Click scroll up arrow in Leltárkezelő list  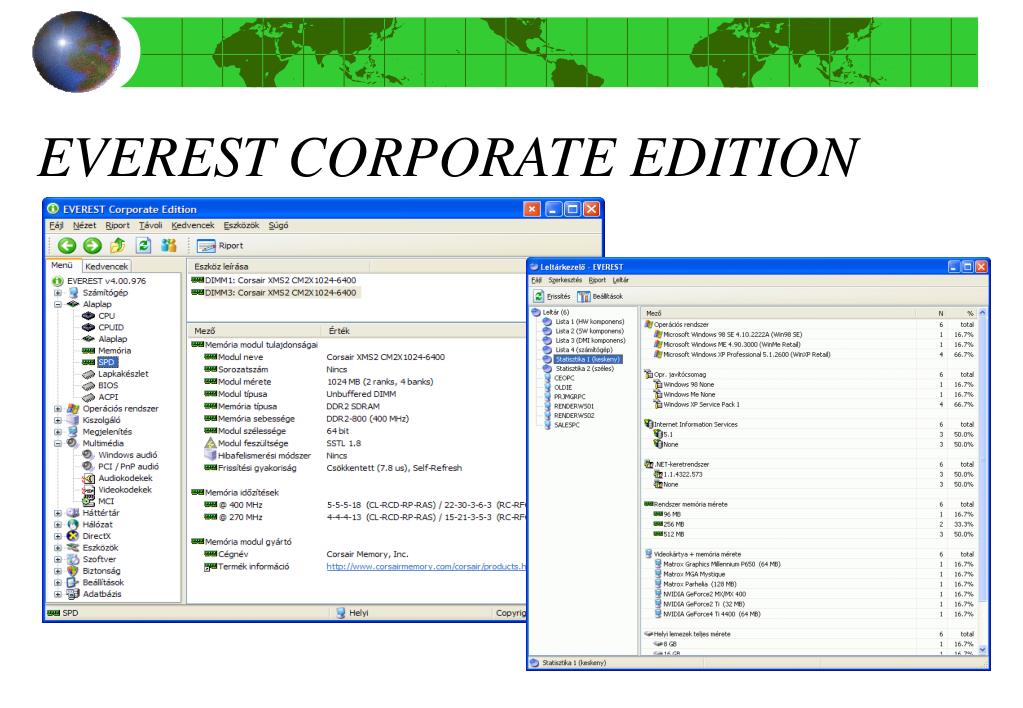983,313
